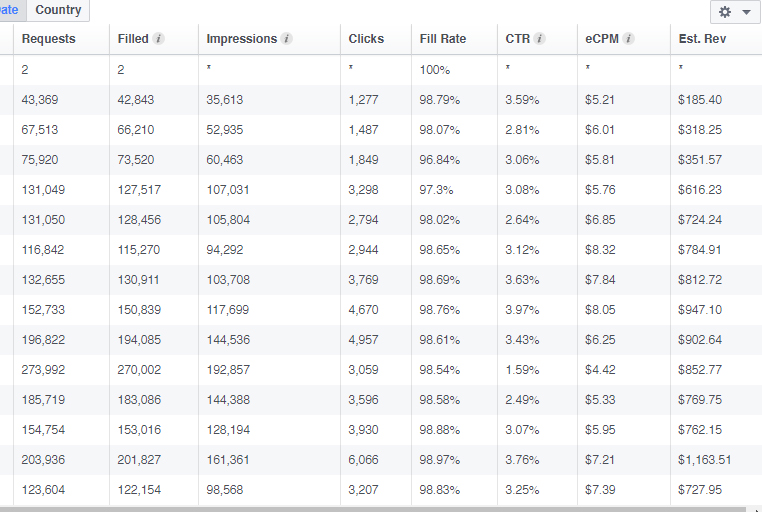Click the info icon beside Impressions
762x512 pixels.
pyautogui.click(x=287, y=39)
